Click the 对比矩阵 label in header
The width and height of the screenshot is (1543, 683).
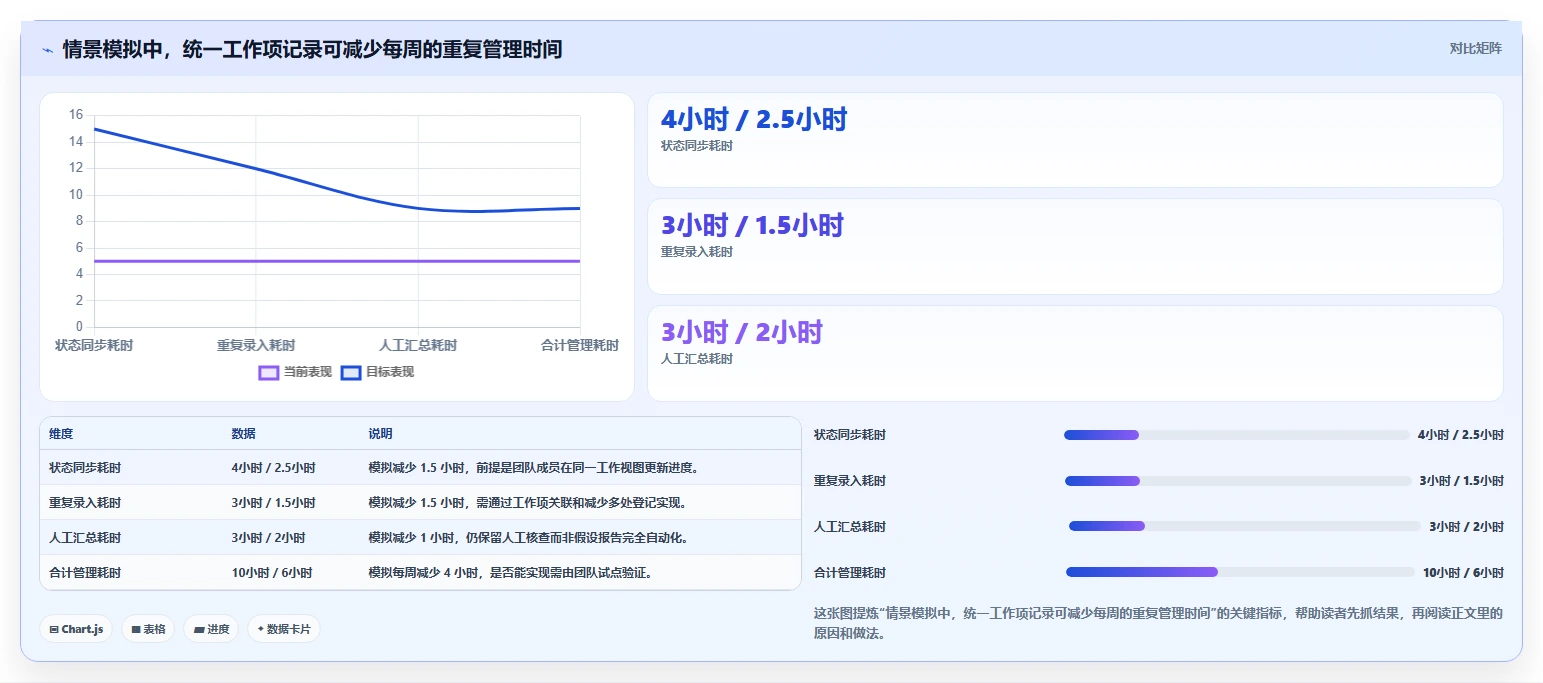click(1475, 48)
